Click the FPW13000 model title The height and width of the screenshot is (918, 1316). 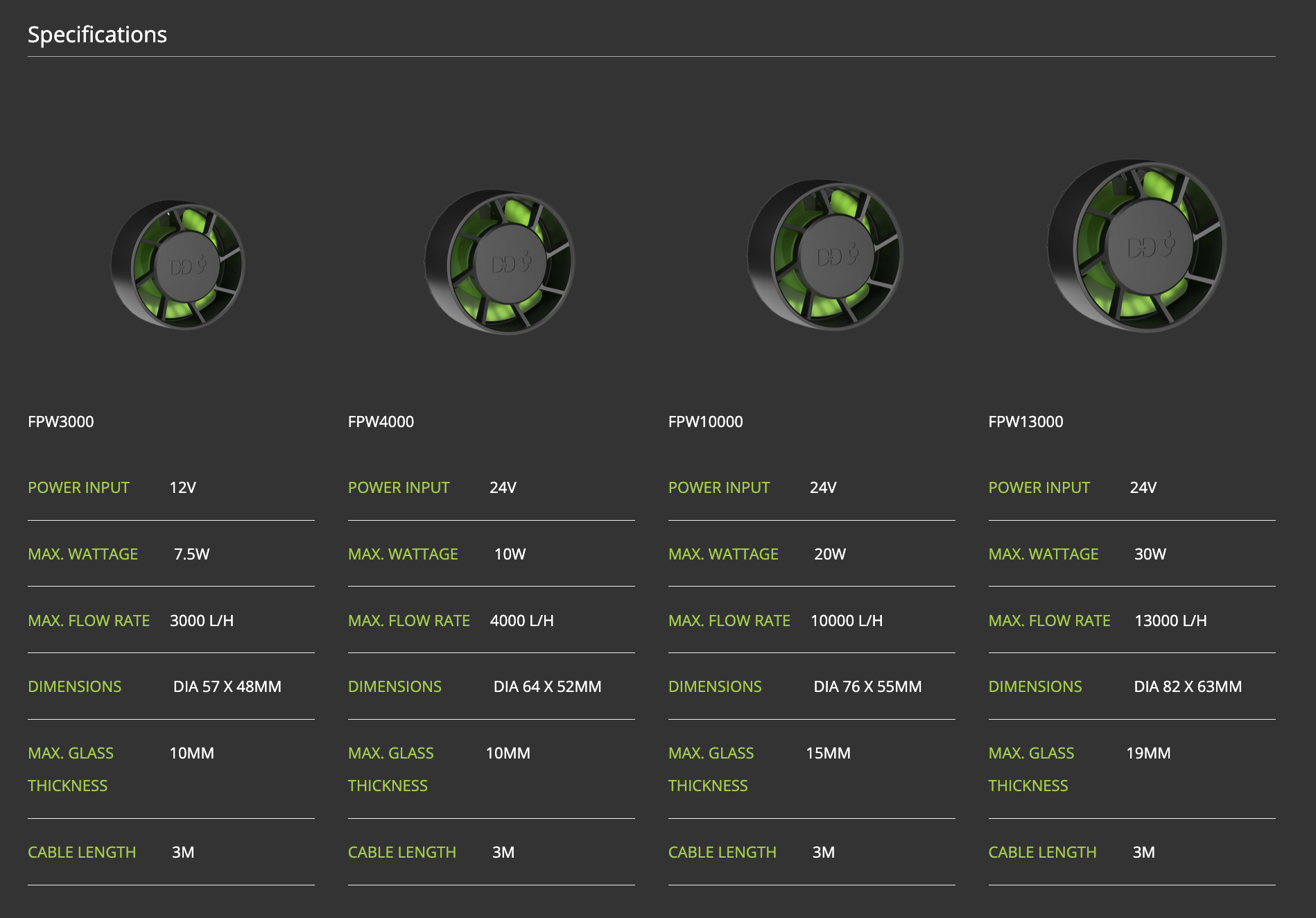(1025, 422)
